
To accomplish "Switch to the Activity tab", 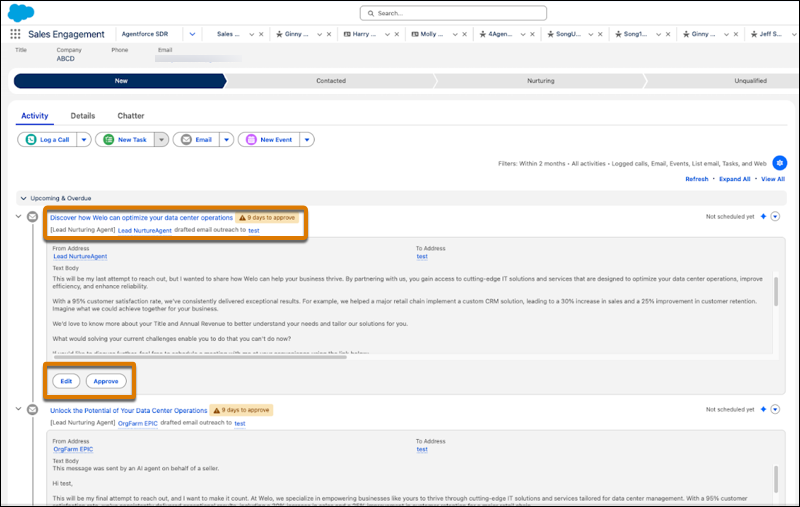I will [35, 116].
